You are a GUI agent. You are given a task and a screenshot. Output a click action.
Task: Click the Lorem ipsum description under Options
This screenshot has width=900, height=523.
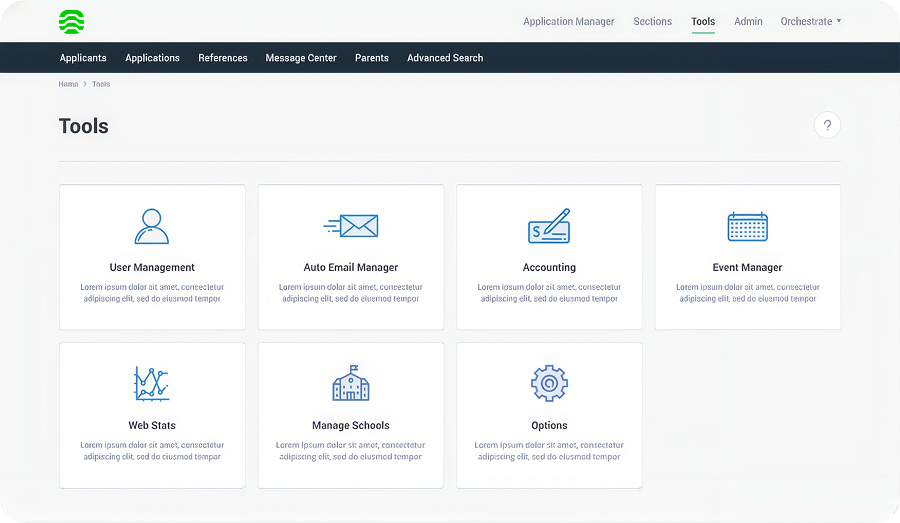549,451
